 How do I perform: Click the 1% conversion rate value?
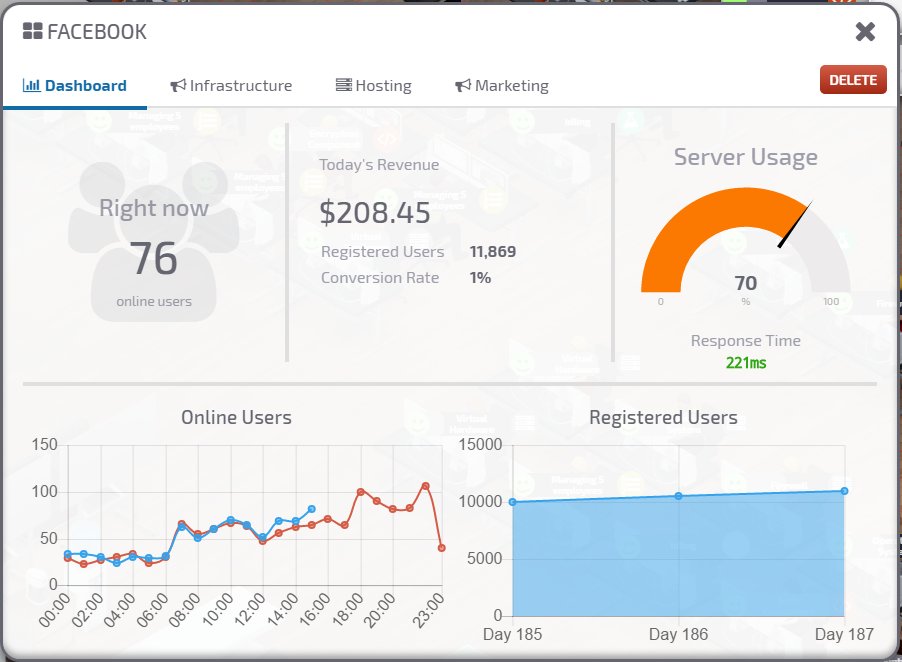480,278
